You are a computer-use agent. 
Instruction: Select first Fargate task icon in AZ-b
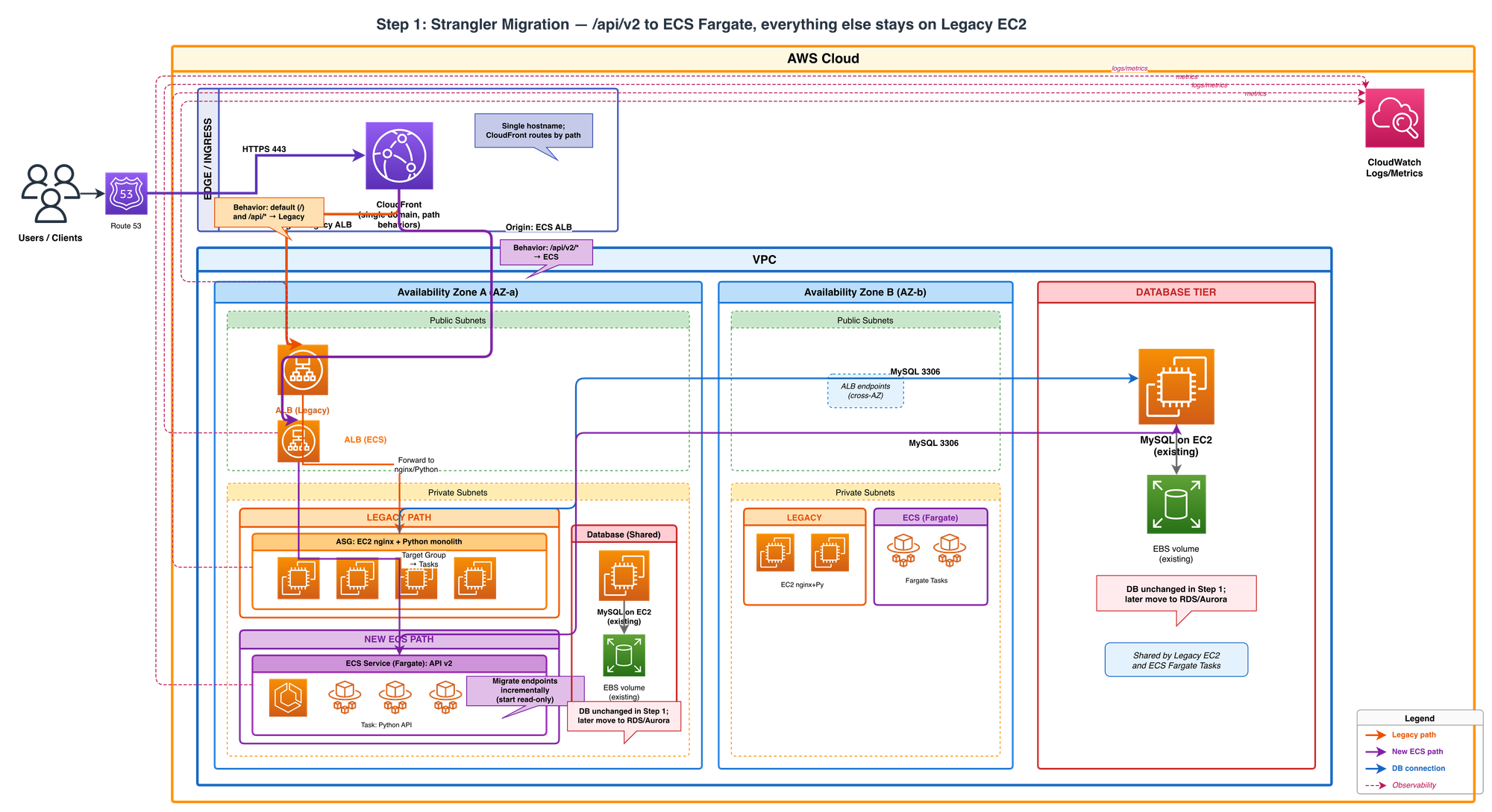click(903, 550)
